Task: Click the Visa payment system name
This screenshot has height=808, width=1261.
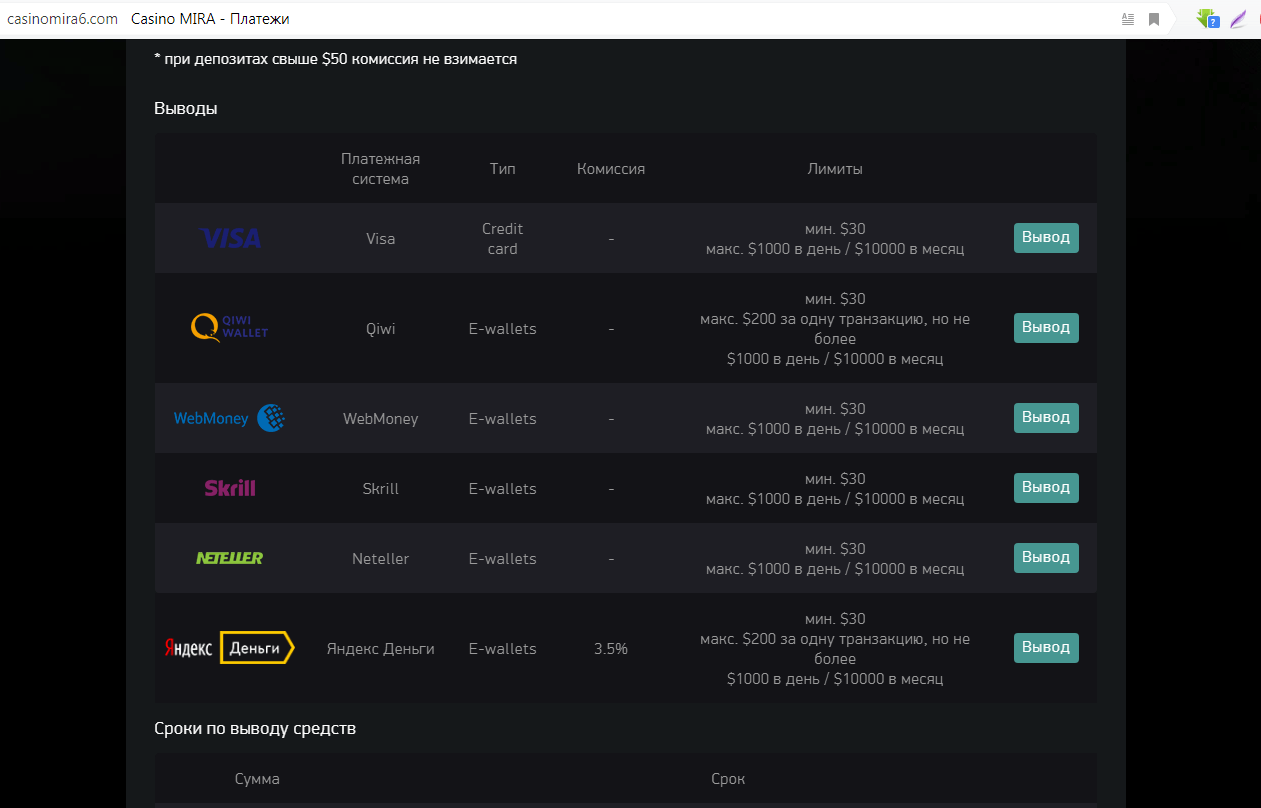Action: (381, 239)
